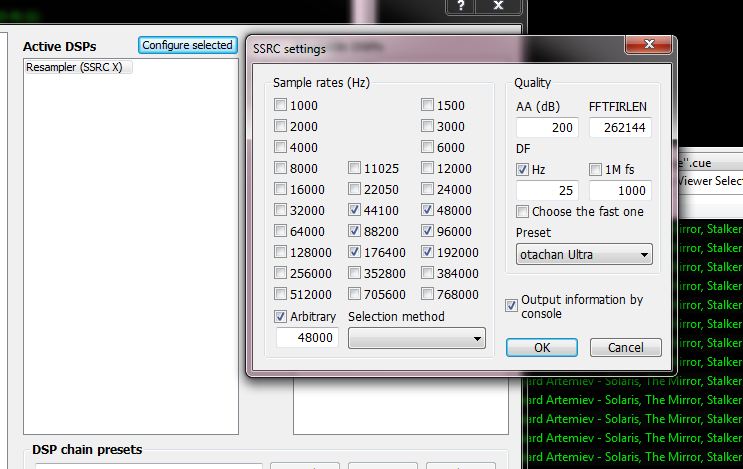The image size is (743, 469).
Task: Click the help question mark button
Action: pos(461,6)
